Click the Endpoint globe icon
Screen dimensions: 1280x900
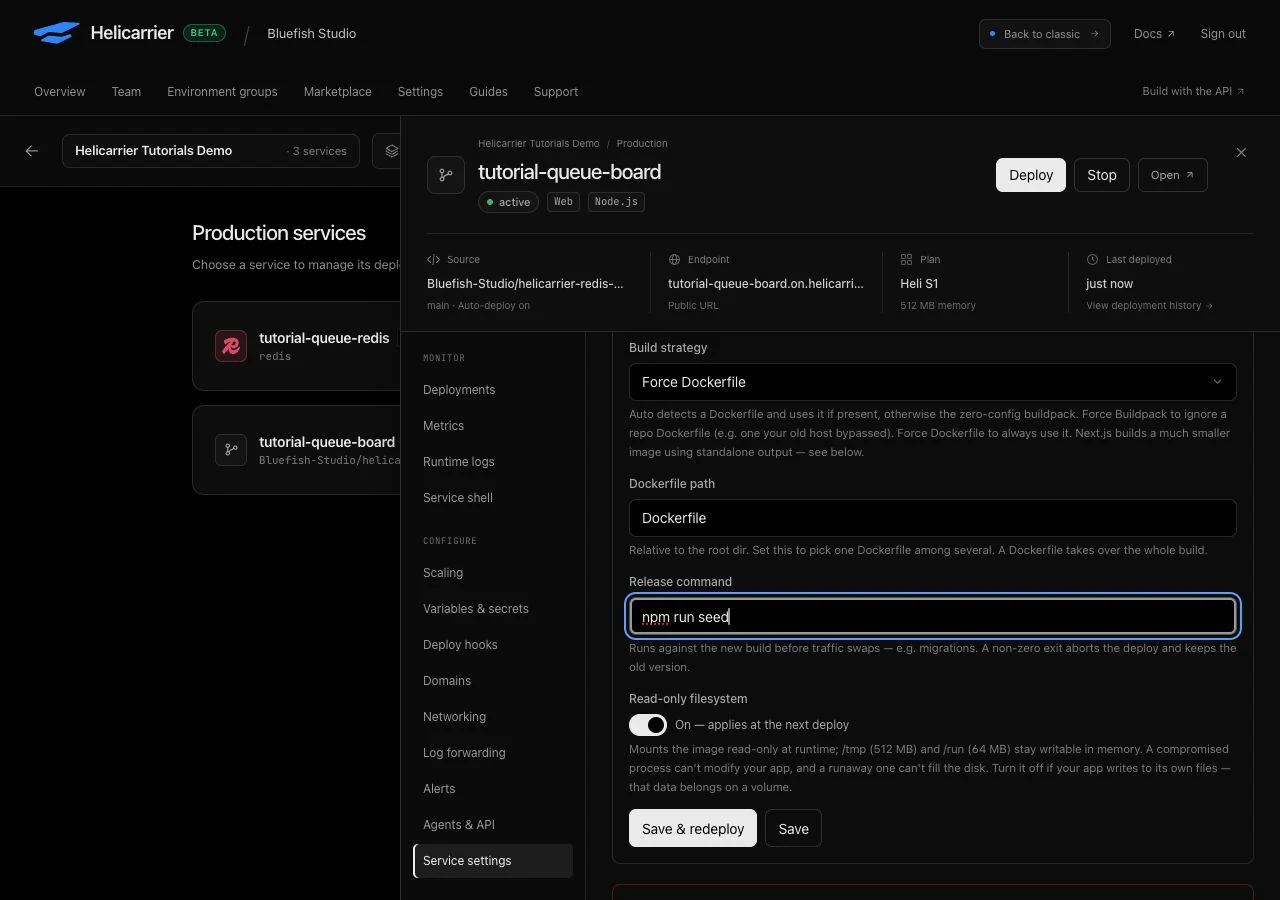click(674, 259)
